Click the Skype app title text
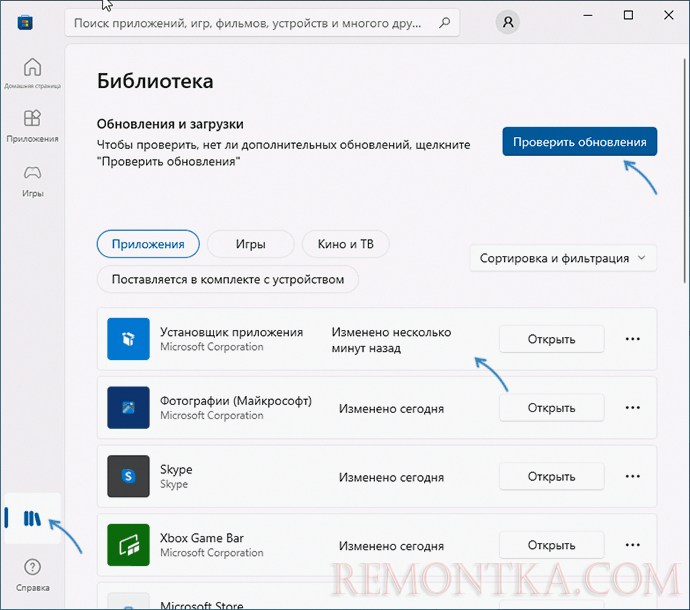 point(176,470)
